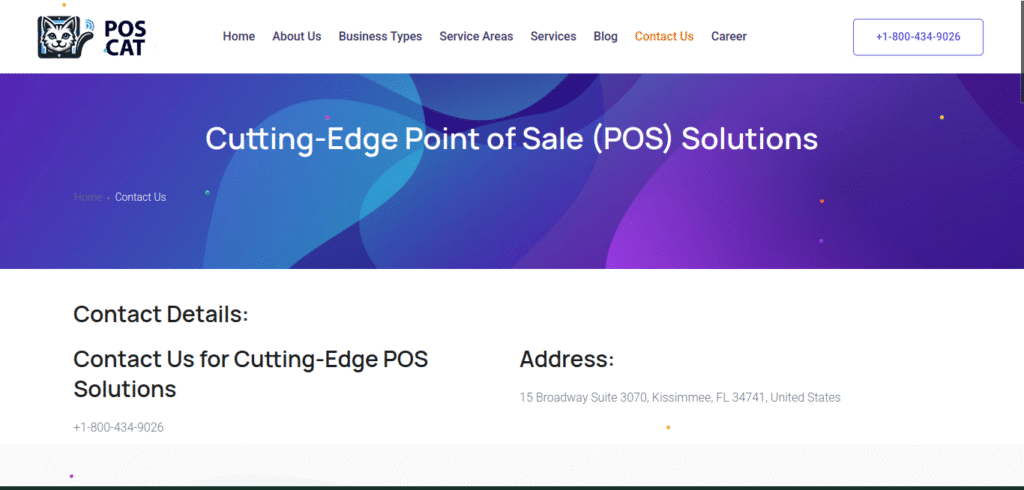Go to the Home navigation item
The width and height of the screenshot is (1024, 490).
pyautogui.click(x=239, y=37)
